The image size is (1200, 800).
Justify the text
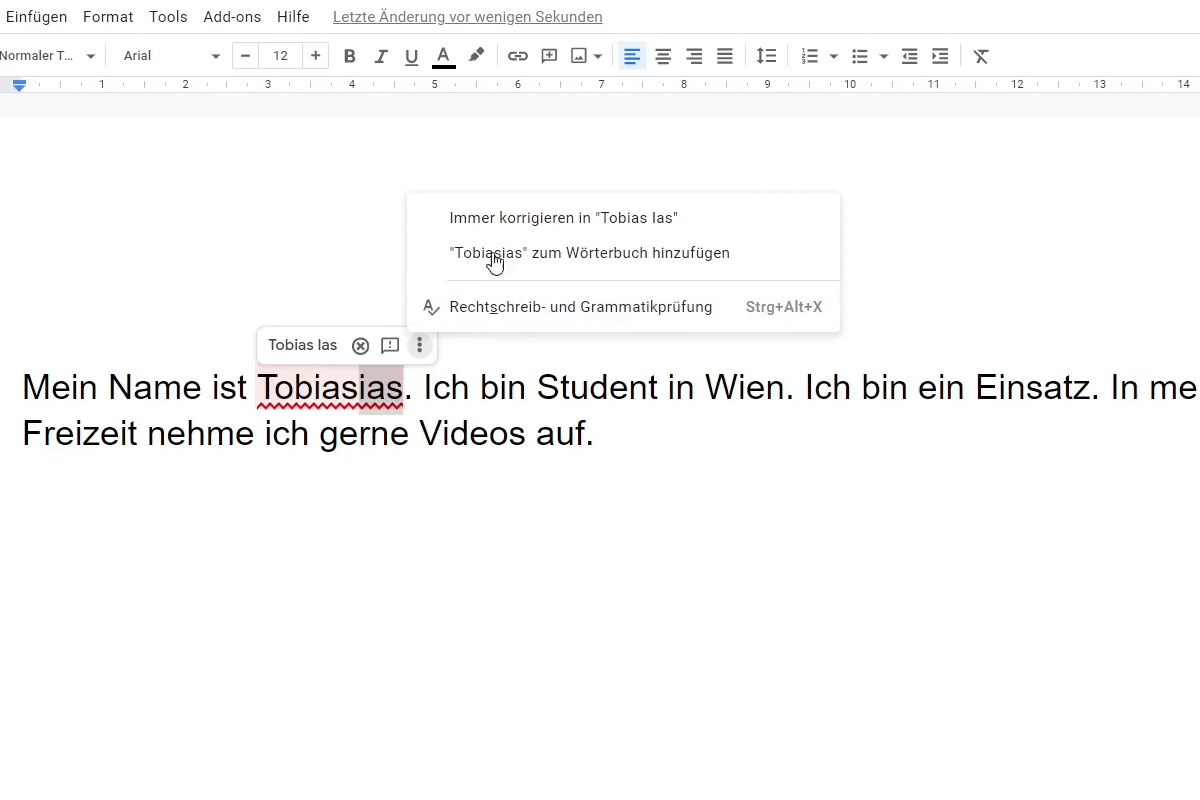pyautogui.click(x=725, y=56)
